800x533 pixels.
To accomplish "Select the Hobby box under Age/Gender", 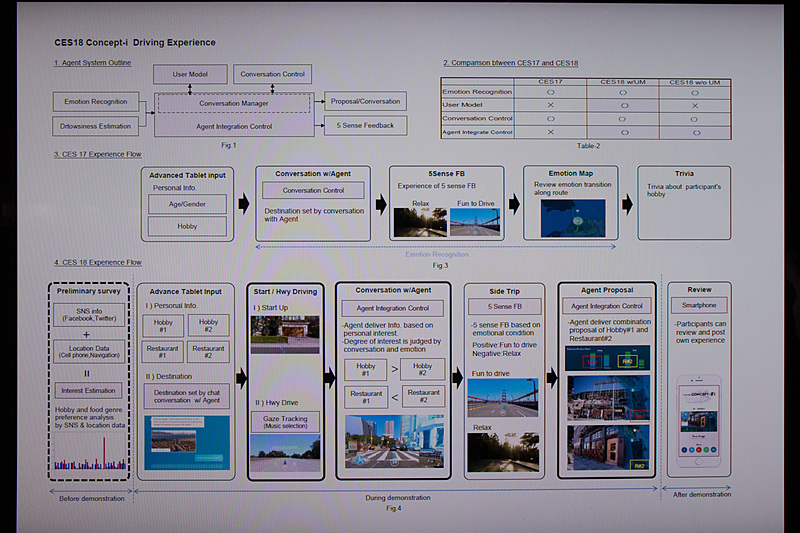I will tap(187, 226).
